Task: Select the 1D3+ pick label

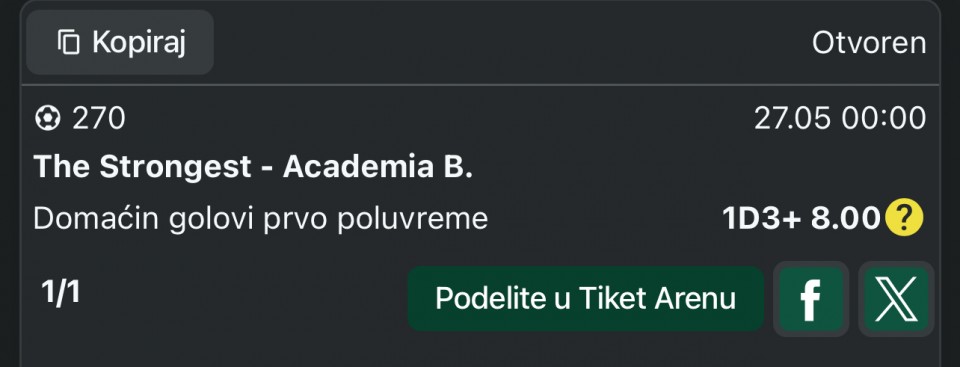Action: pyautogui.click(x=762, y=218)
